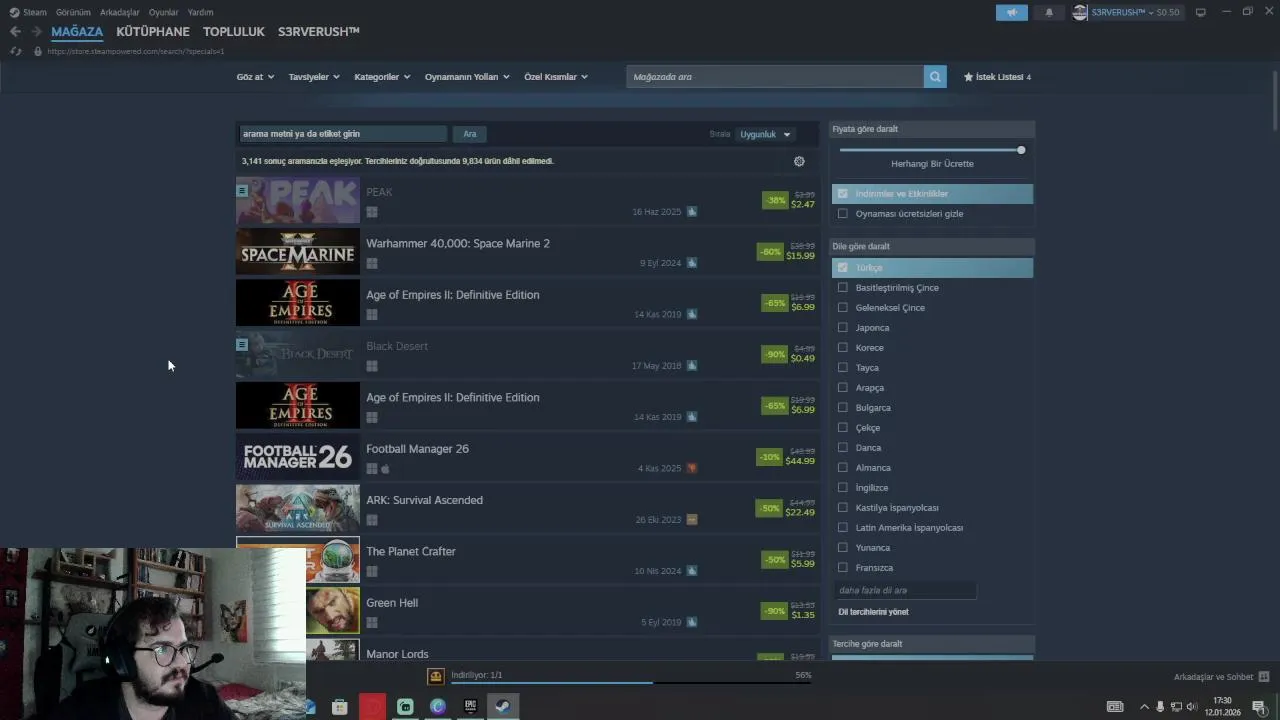Viewport: 1280px width, 720px height.
Task: Click the macOS icon on Football Manager 26
Action: 385,468
